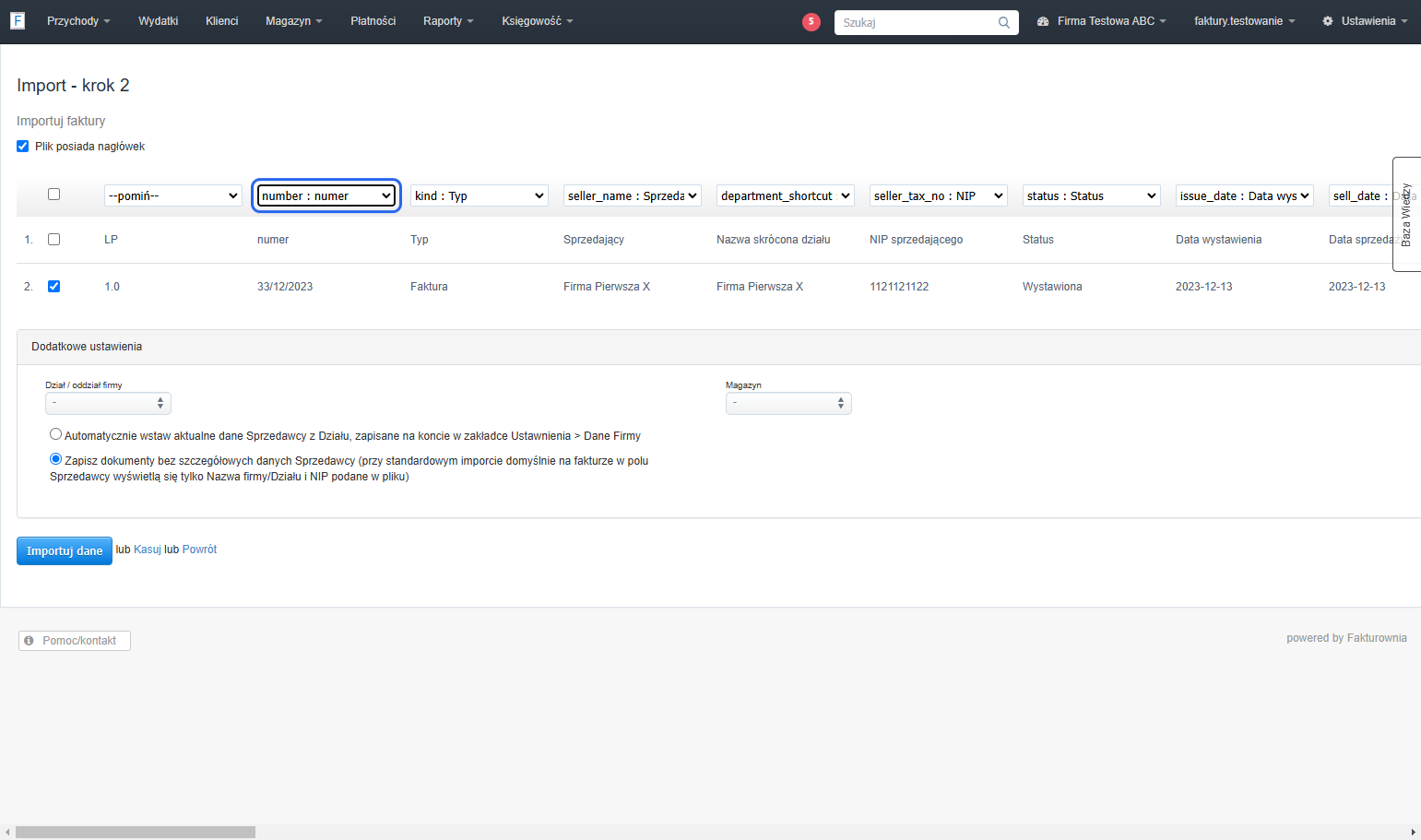Click the horizontal scrollbar left arrow
Image resolution: width=1421 pixels, height=840 pixels.
click(x=7, y=832)
